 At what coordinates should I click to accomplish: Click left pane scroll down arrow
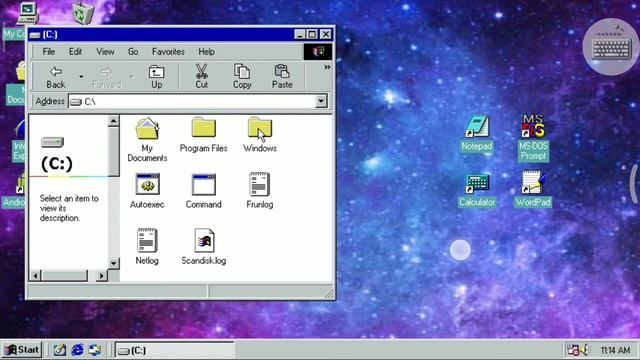[x=113, y=263]
